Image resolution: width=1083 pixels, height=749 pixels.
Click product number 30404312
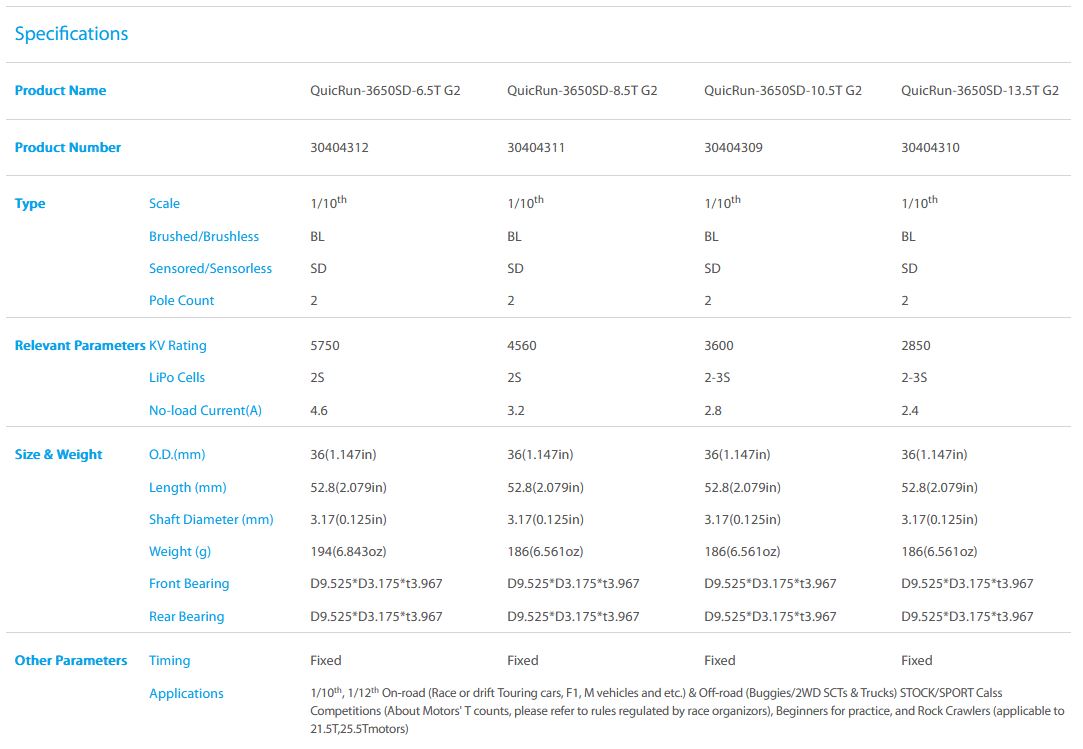pyautogui.click(x=339, y=148)
